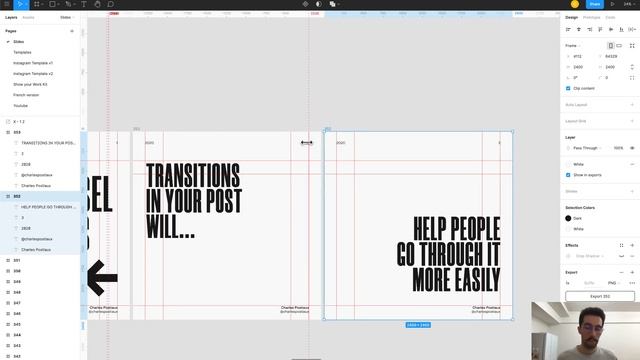
Task: Click the Dark selection color swatch
Action: (568, 218)
